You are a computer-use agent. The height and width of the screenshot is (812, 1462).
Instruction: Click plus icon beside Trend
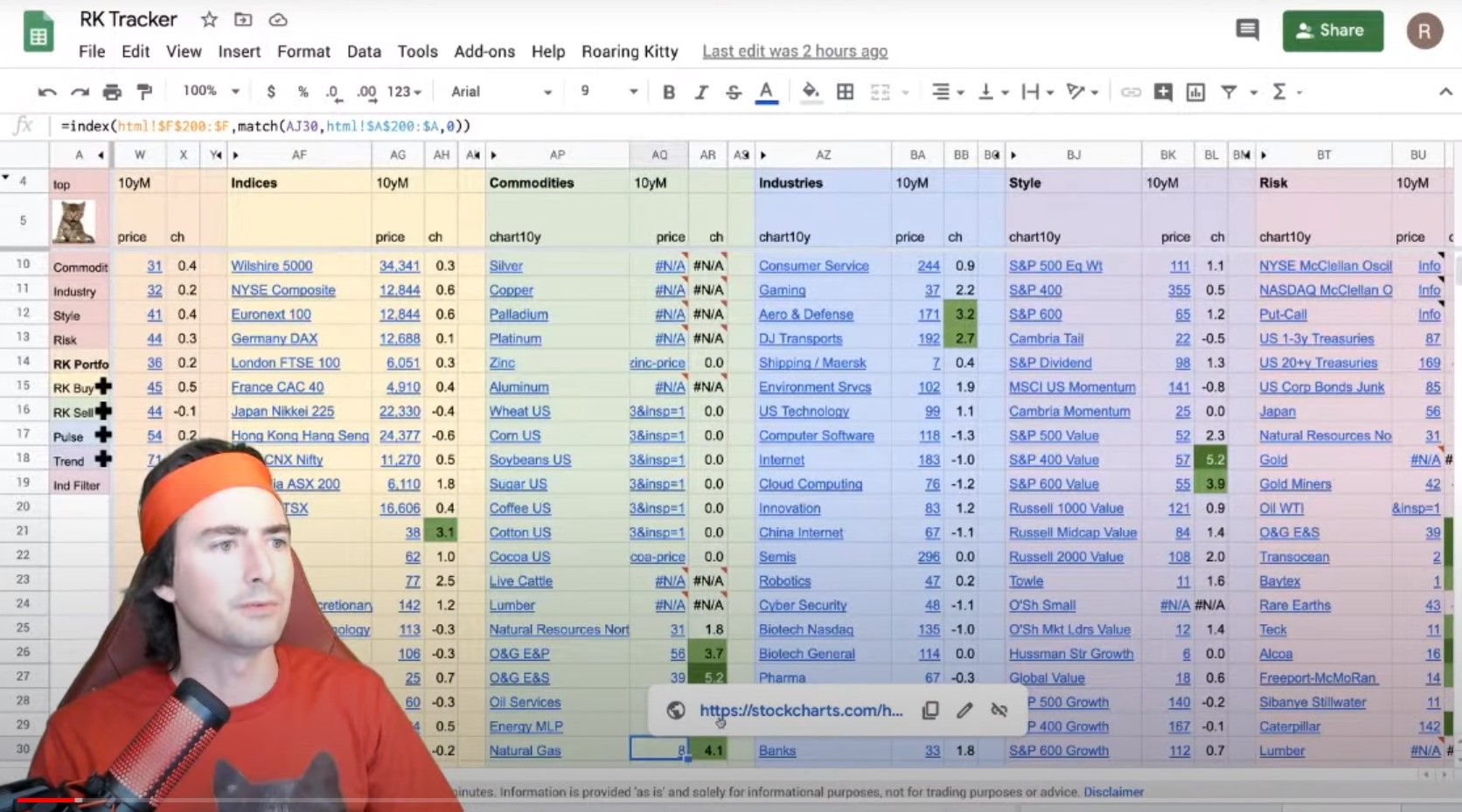(x=103, y=459)
